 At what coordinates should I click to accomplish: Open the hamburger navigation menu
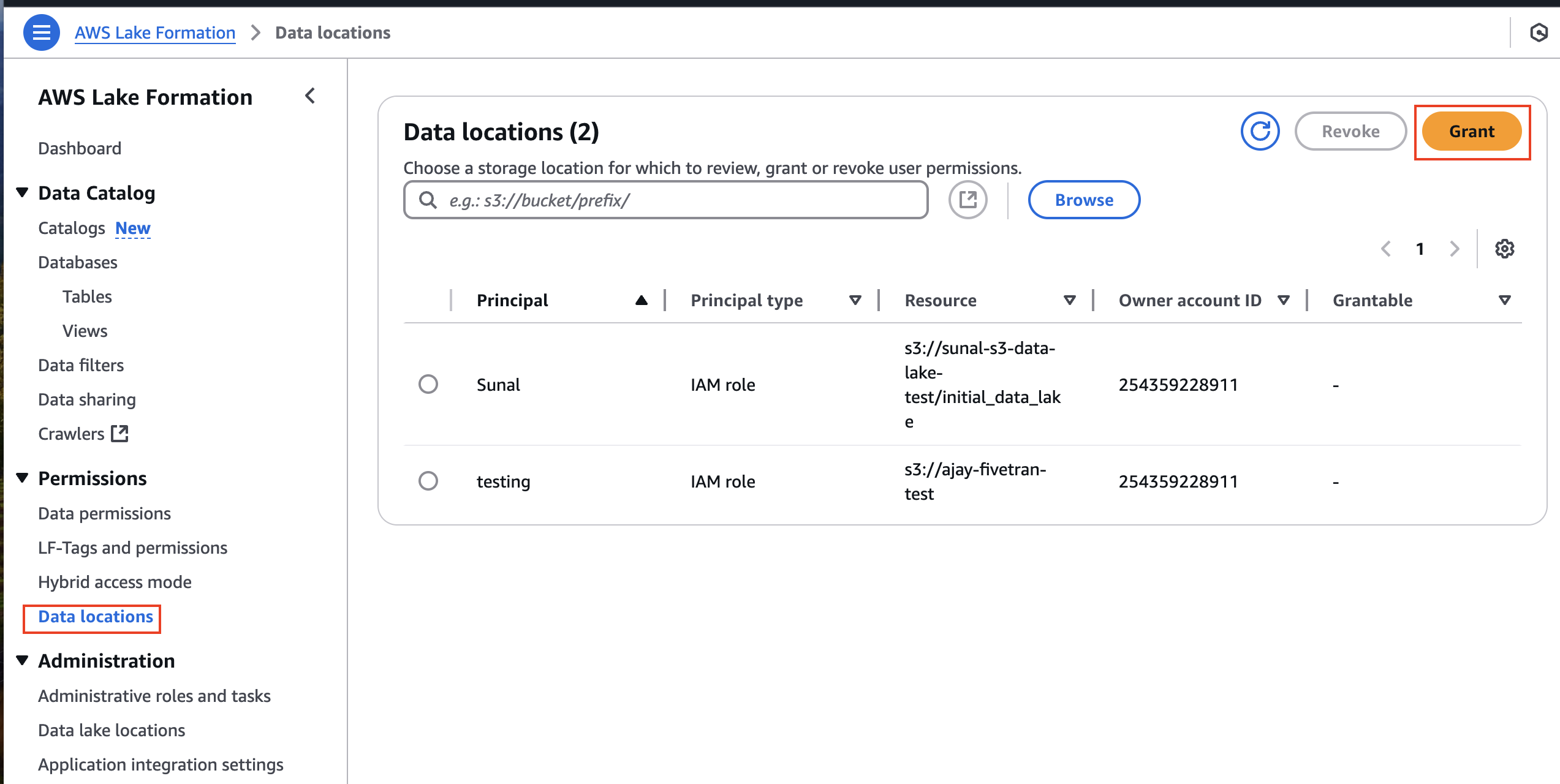click(41, 32)
